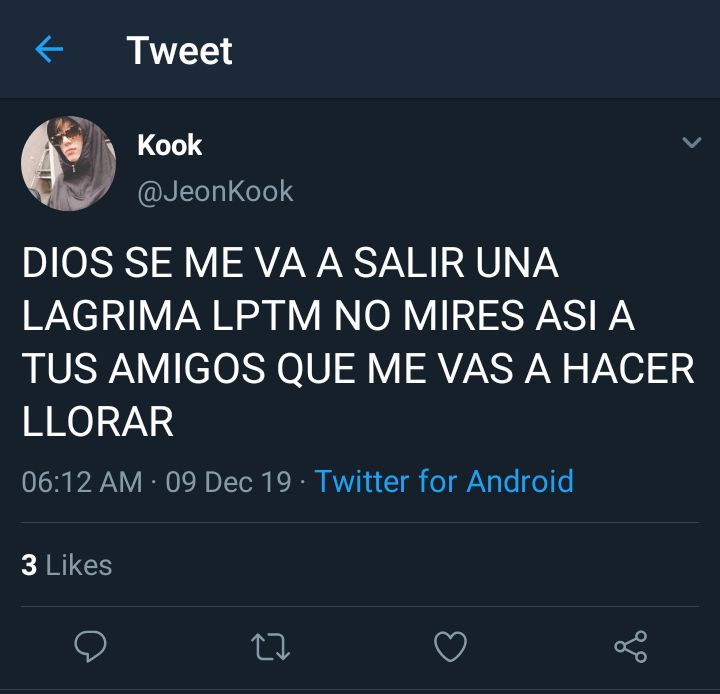Select the tweet line starting with DIOS

coord(290,263)
